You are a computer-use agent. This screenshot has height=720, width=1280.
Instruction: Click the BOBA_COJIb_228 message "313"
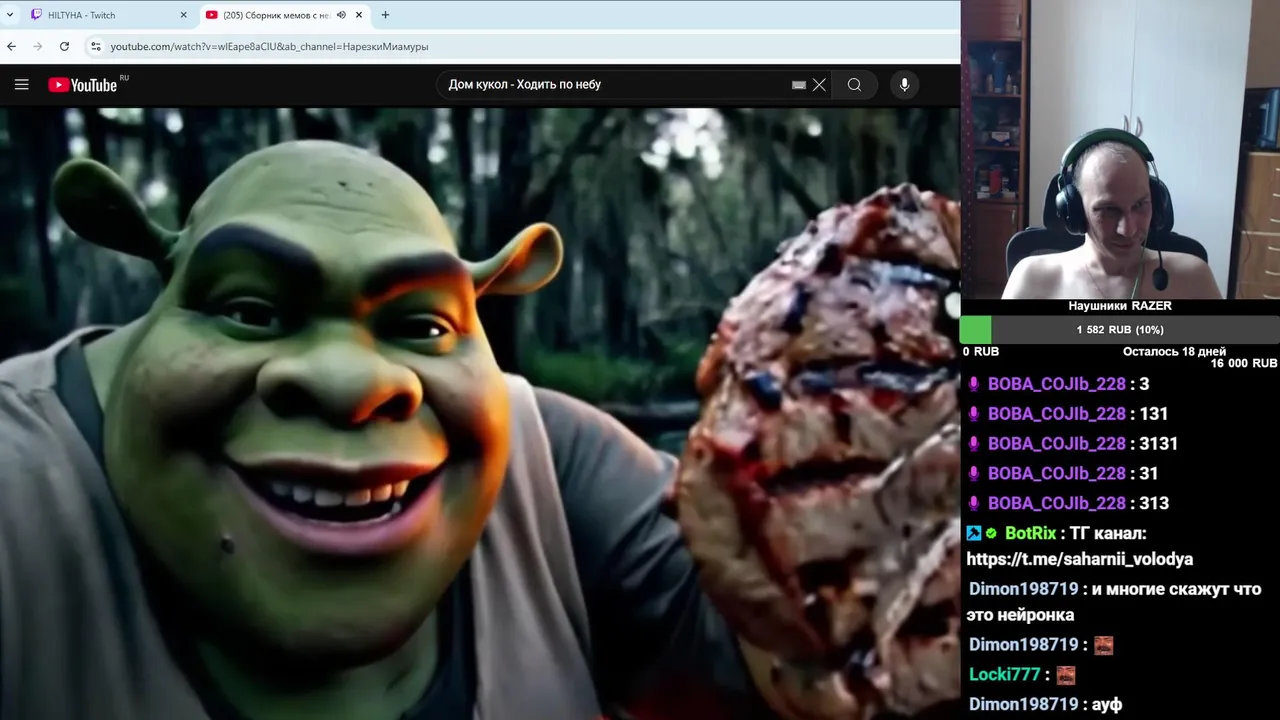[1153, 504]
